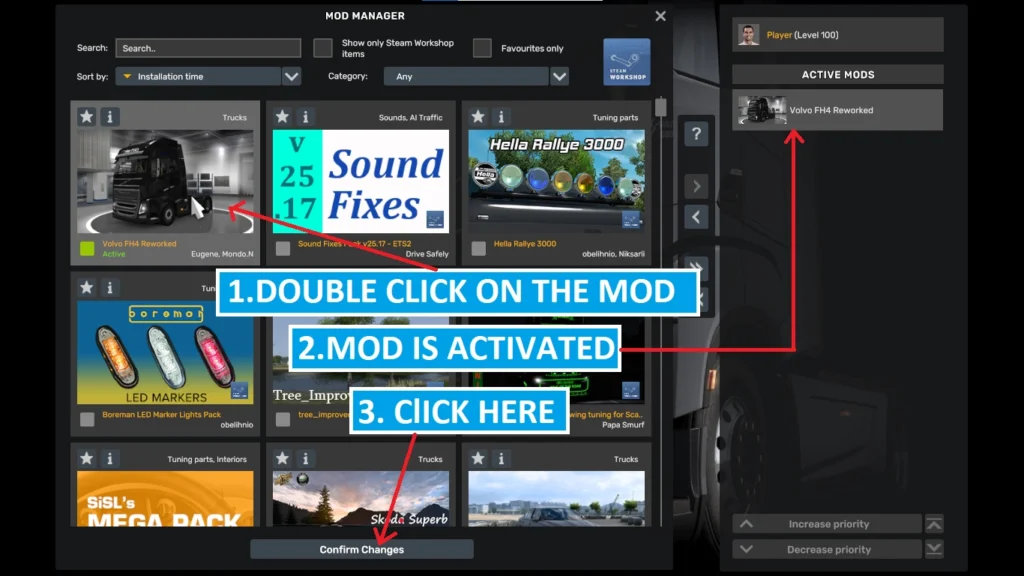The width and height of the screenshot is (1024, 576).
Task: Show info for Boreman LED Marker Lights Pack
Action: click(110, 287)
